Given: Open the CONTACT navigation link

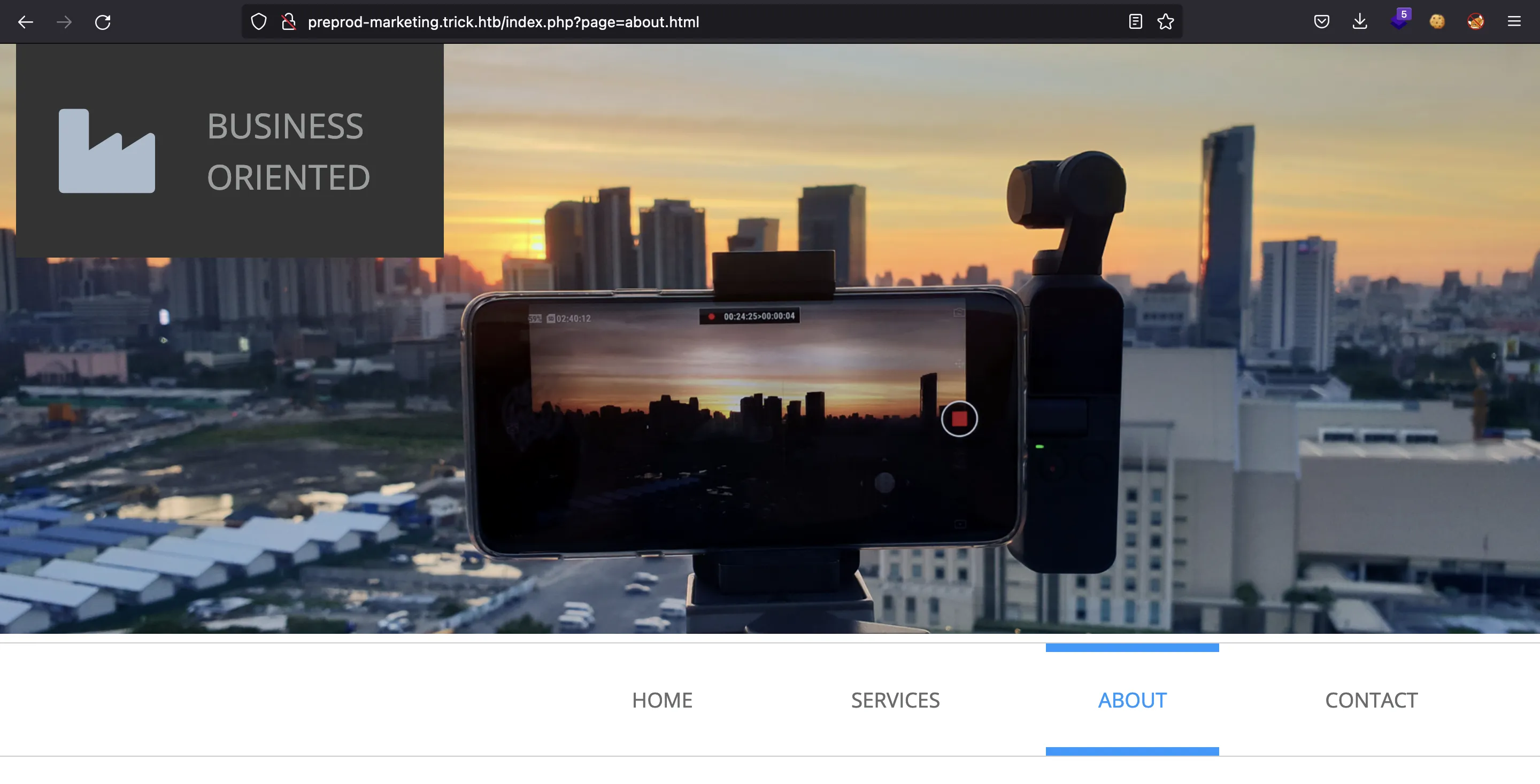Looking at the screenshot, I should tap(1371, 700).
